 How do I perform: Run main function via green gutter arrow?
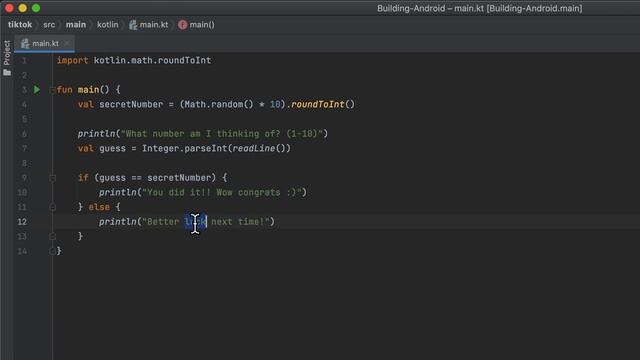click(37, 89)
